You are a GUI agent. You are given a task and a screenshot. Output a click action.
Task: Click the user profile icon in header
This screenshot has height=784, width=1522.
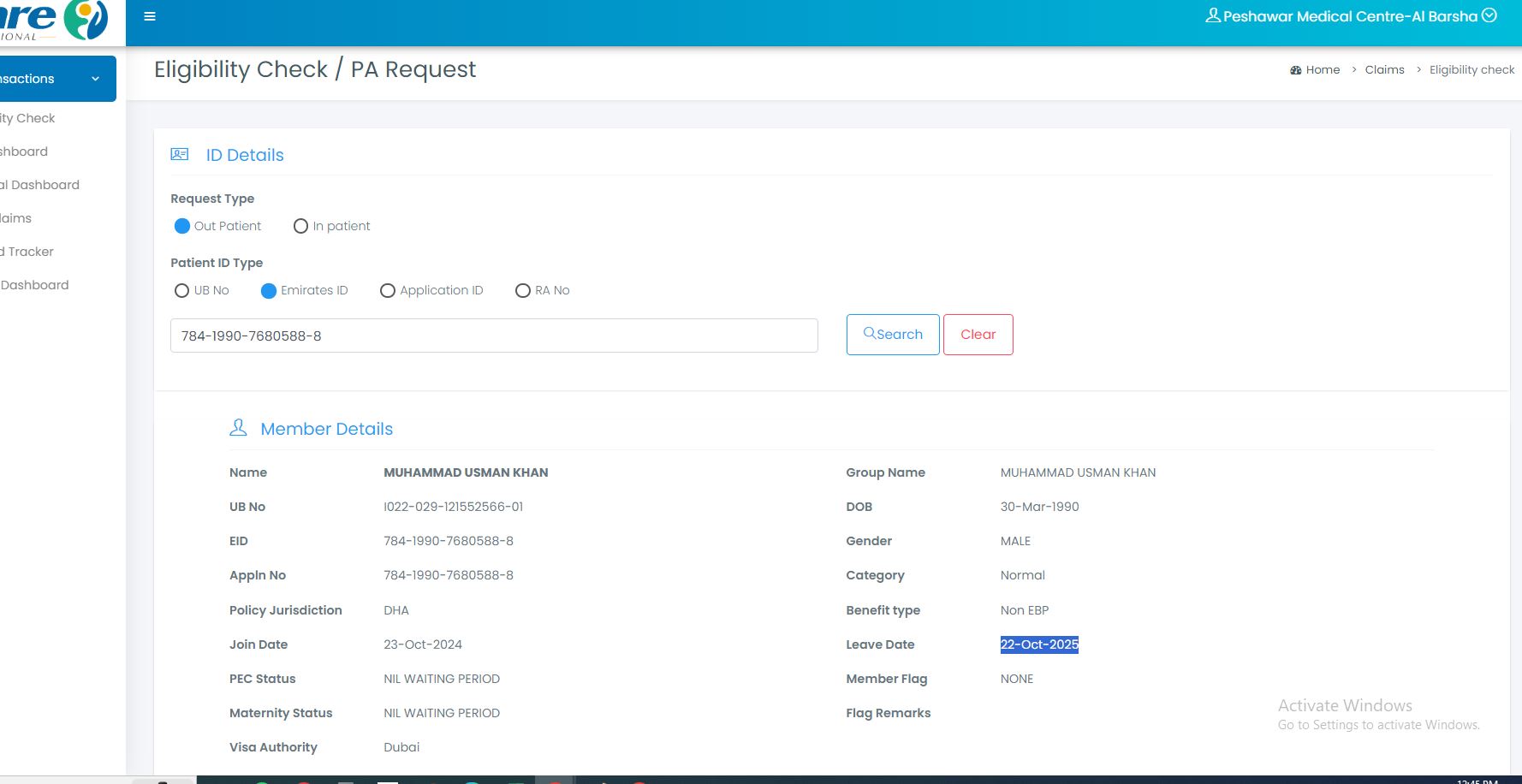pyautogui.click(x=1213, y=15)
